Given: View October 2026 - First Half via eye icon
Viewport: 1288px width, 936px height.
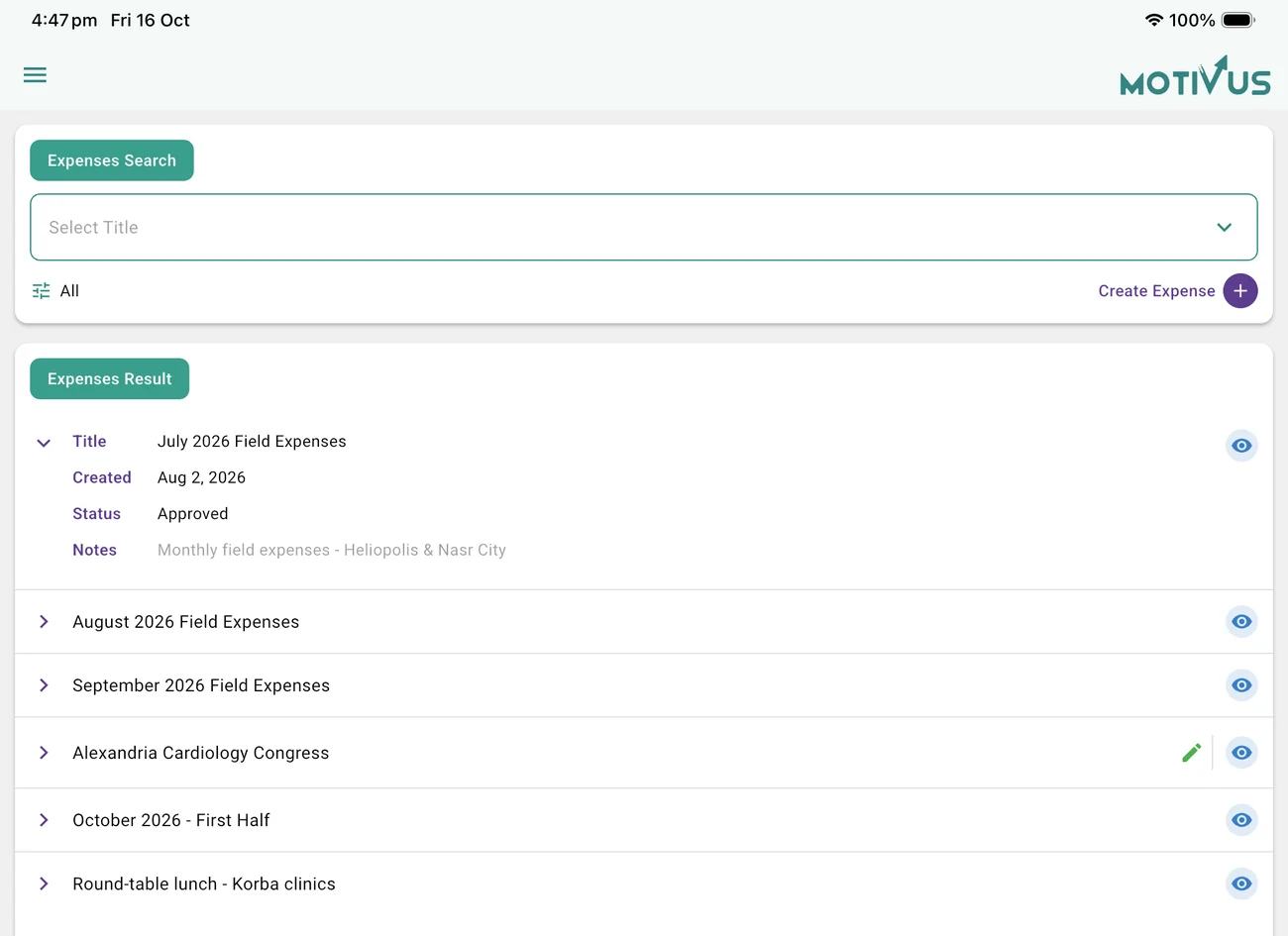Looking at the screenshot, I should pyautogui.click(x=1241, y=820).
